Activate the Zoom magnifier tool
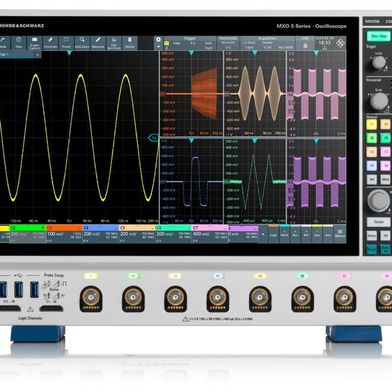392x392 pixels. [82, 43]
